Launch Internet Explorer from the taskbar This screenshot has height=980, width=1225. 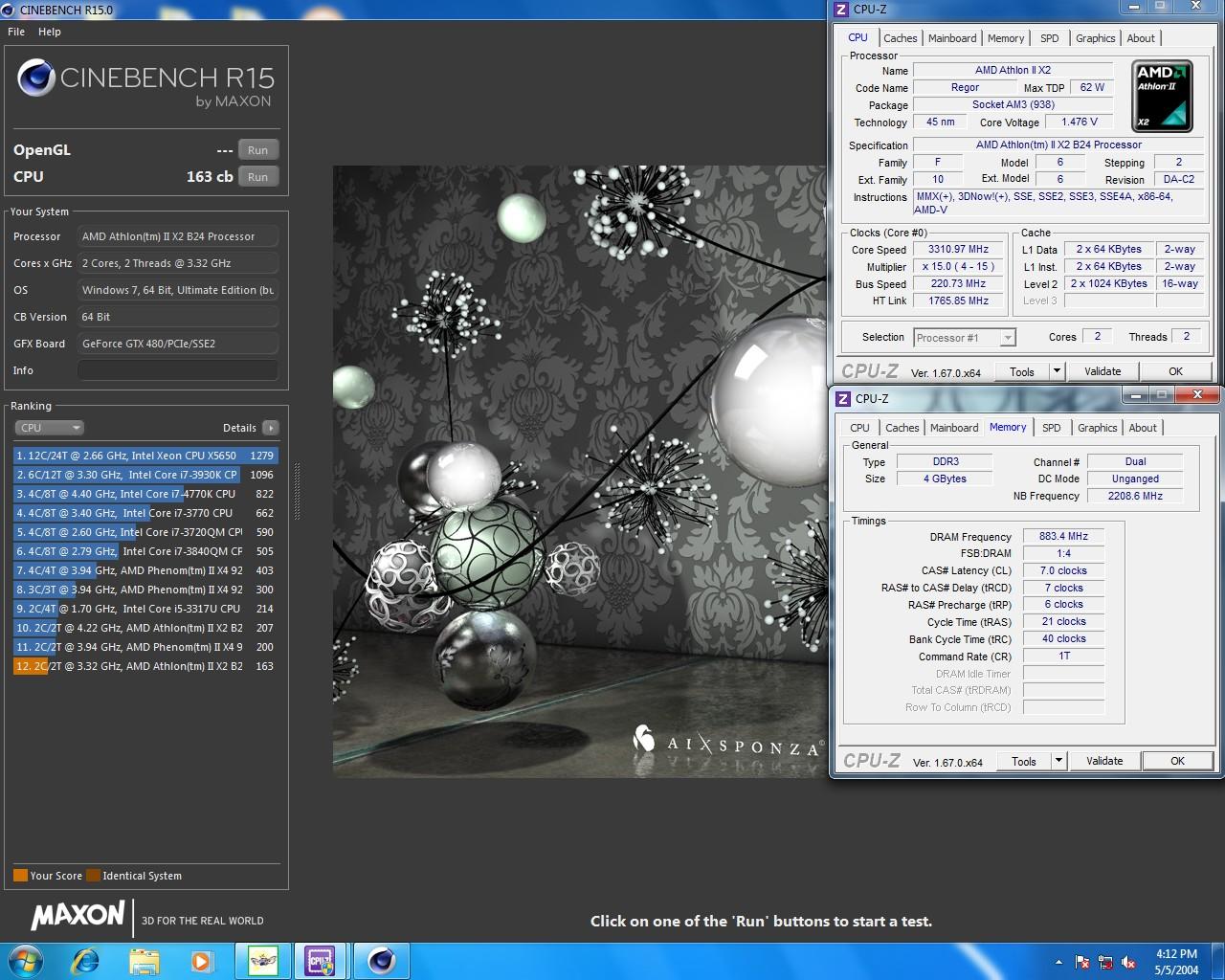click(86, 961)
